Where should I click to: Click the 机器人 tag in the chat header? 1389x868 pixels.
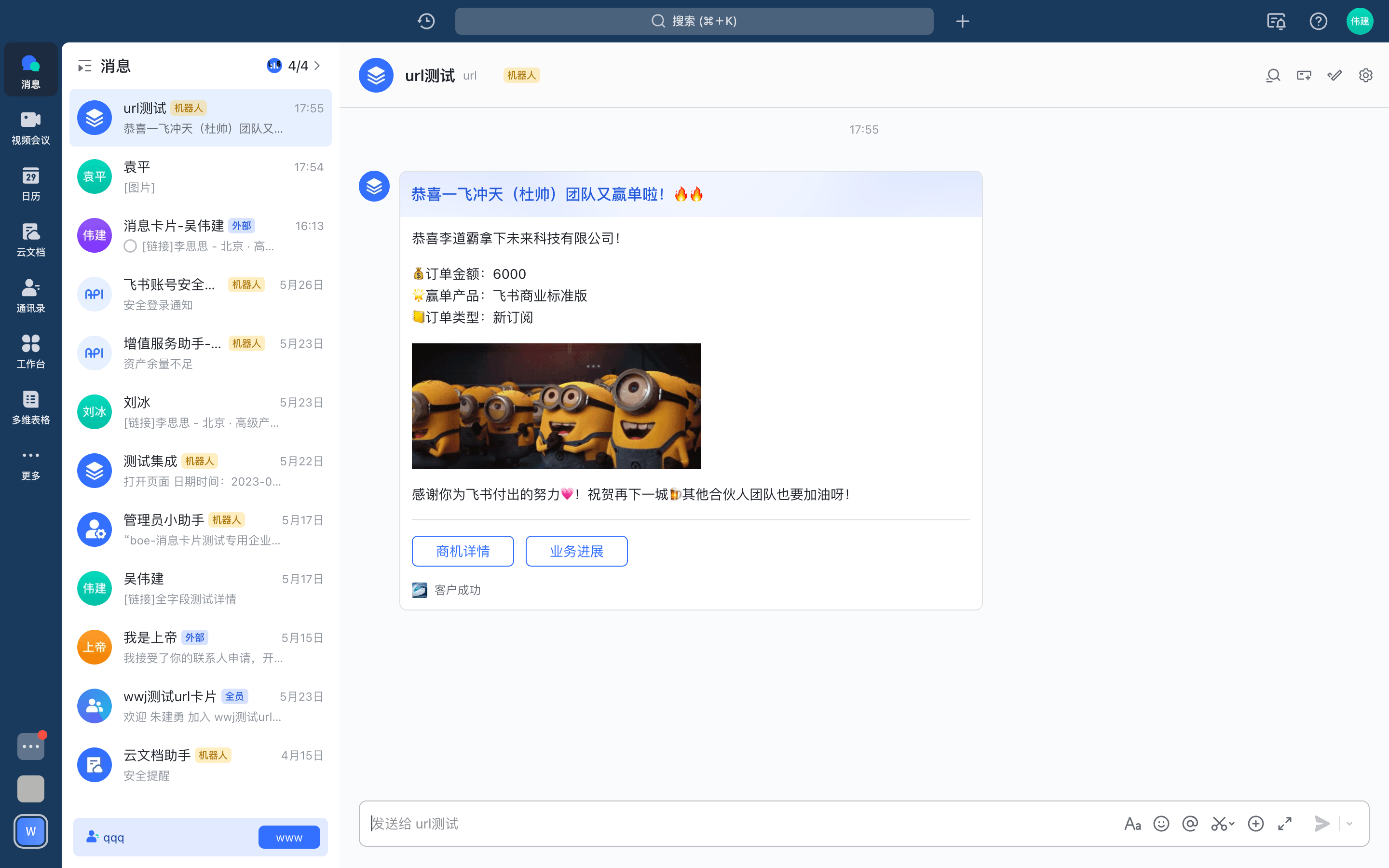click(x=521, y=75)
